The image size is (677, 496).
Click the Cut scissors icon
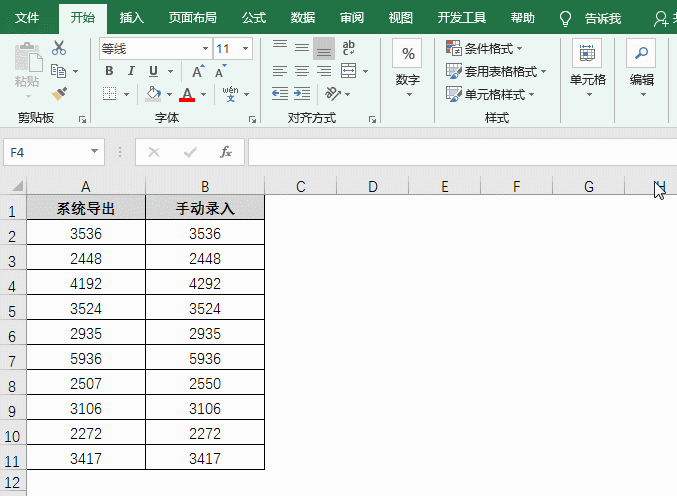[x=59, y=48]
